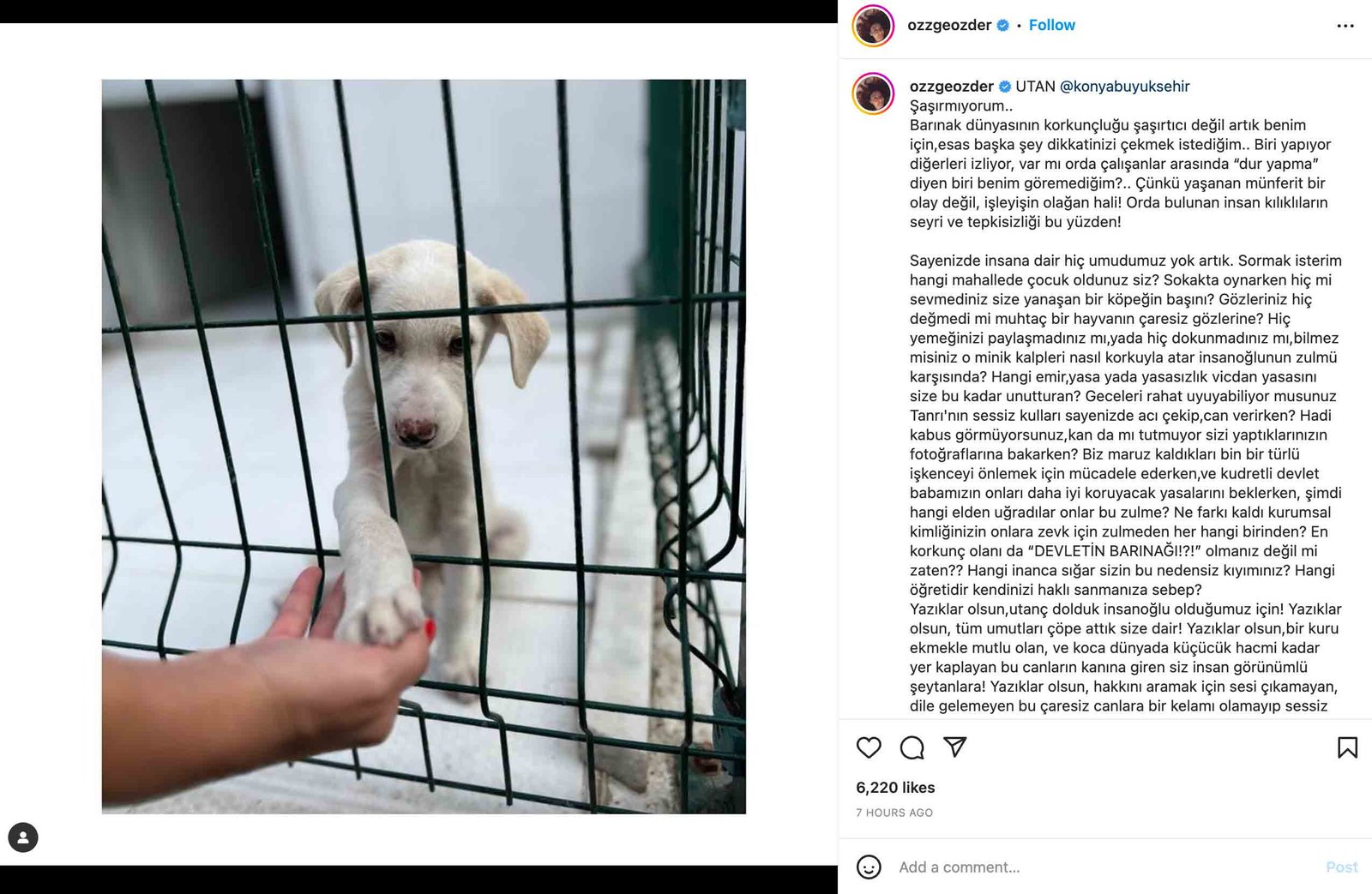The height and width of the screenshot is (894, 1372).
Task: View tagged people icon on the photo
Action: click(23, 837)
